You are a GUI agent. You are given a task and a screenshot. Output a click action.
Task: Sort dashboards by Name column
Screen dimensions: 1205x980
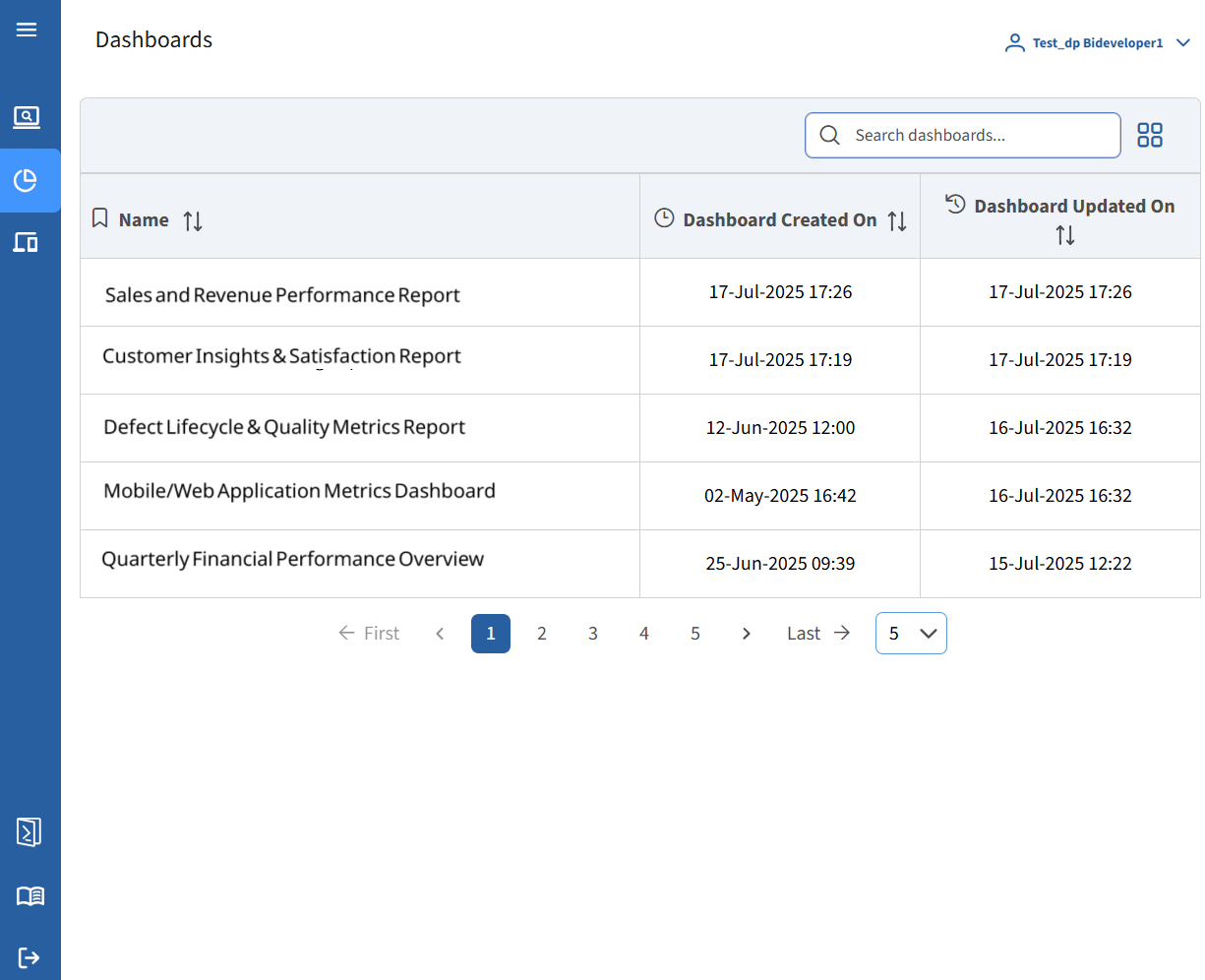193,221
